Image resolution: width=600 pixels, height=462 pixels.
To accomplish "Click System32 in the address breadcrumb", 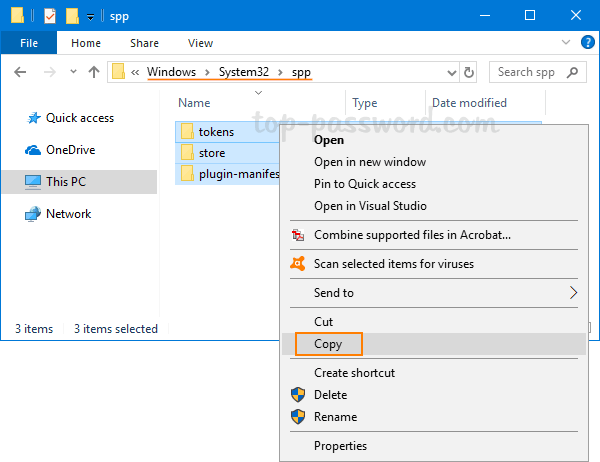I will pyautogui.click(x=245, y=72).
